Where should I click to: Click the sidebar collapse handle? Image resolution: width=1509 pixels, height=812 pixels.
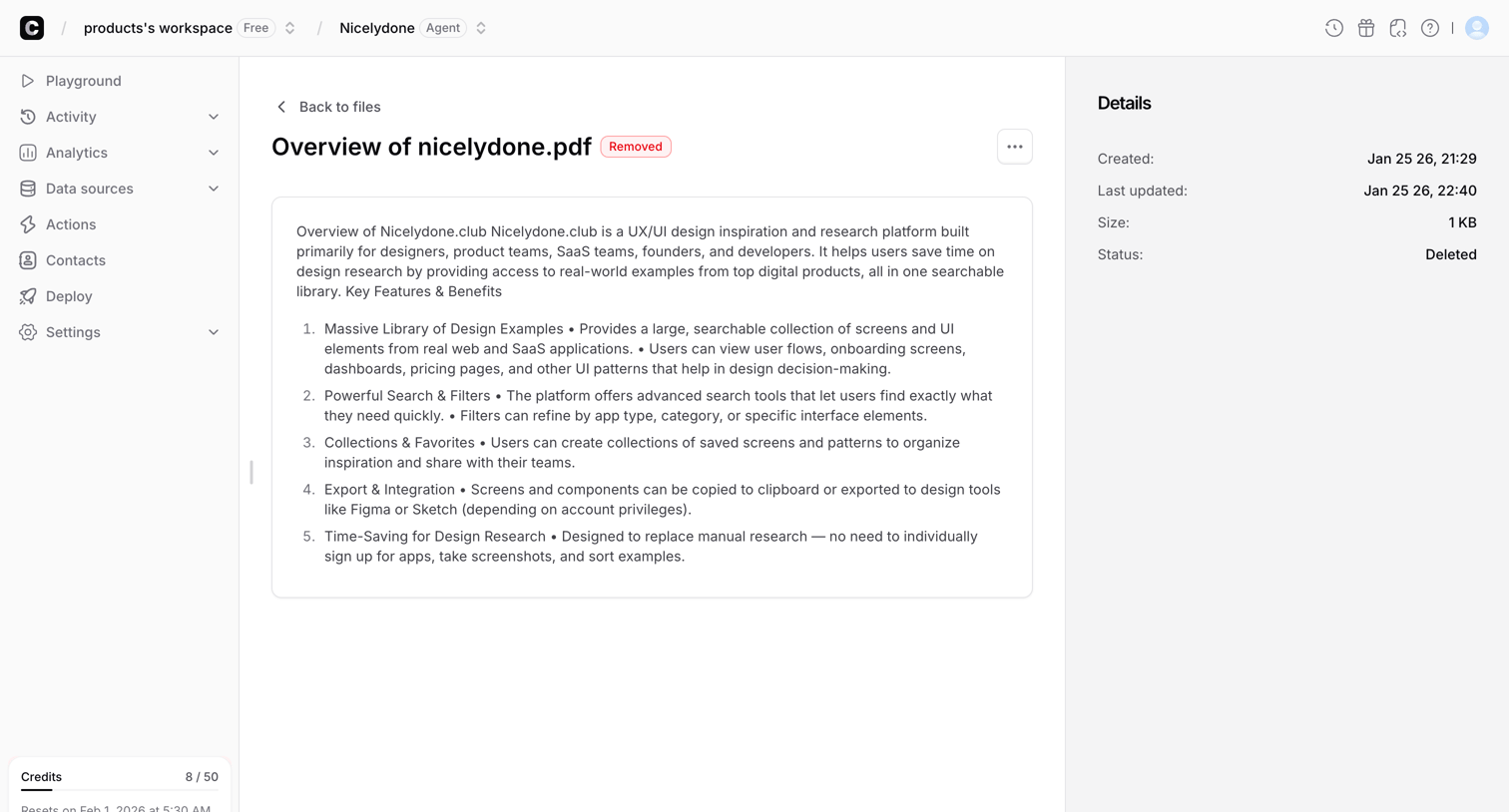pyautogui.click(x=251, y=473)
